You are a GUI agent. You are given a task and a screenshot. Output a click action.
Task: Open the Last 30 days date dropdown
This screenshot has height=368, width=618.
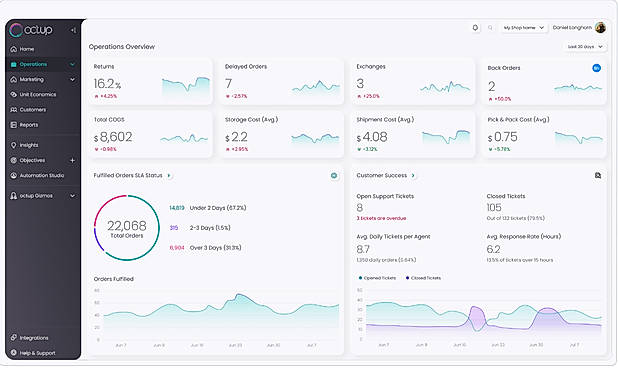pos(585,46)
